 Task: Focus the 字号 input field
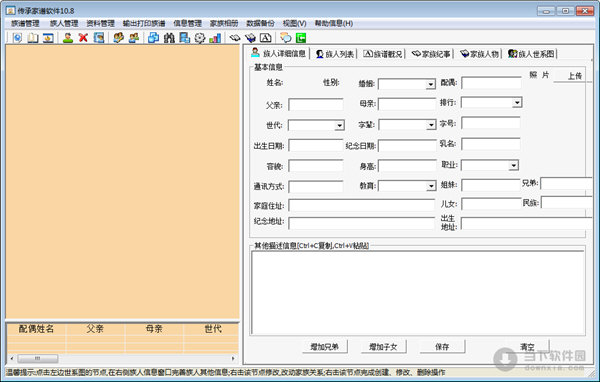coord(491,123)
